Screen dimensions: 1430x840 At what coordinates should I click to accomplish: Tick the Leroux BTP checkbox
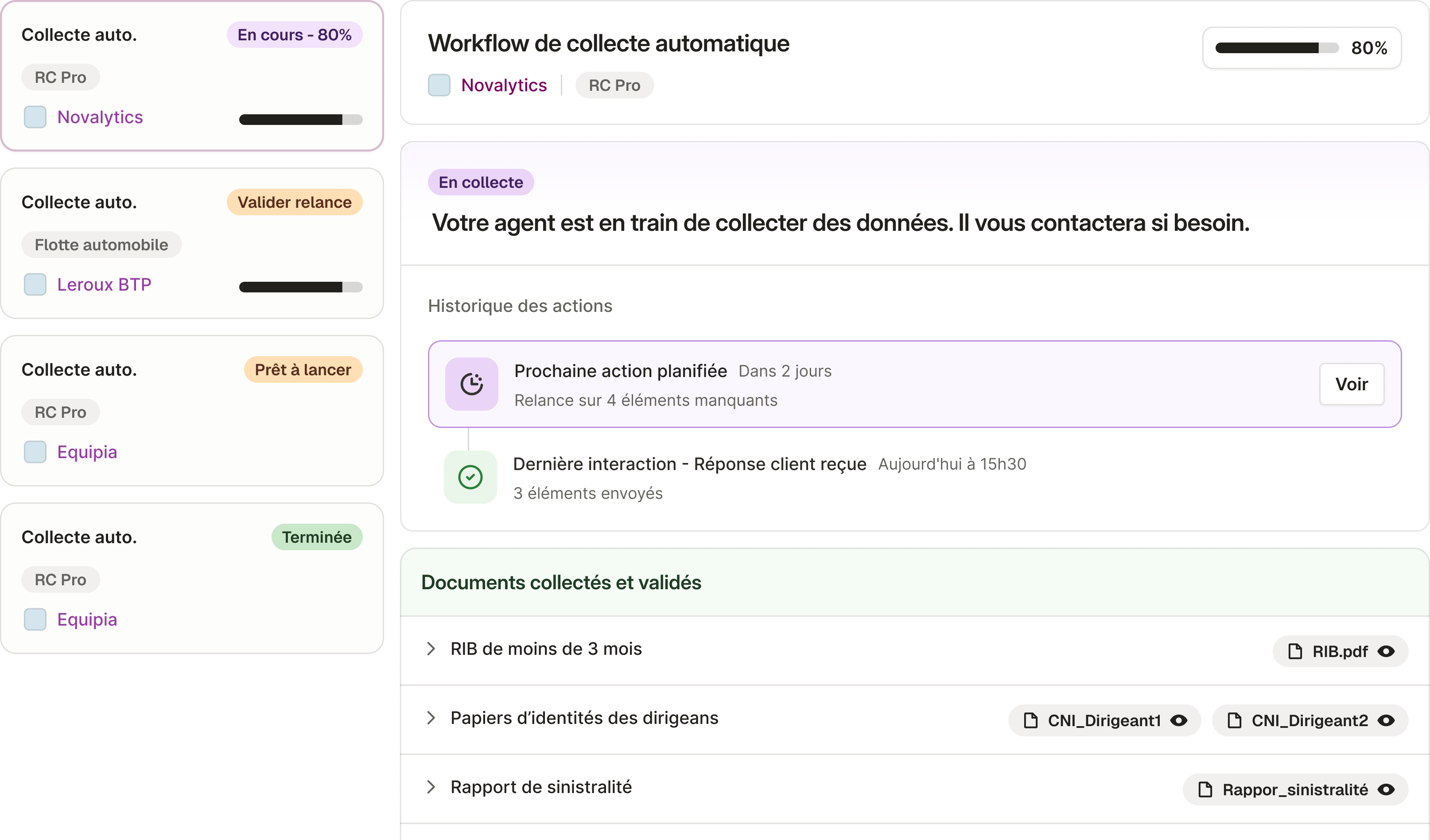pyautogui.click(x=35, y=284)
